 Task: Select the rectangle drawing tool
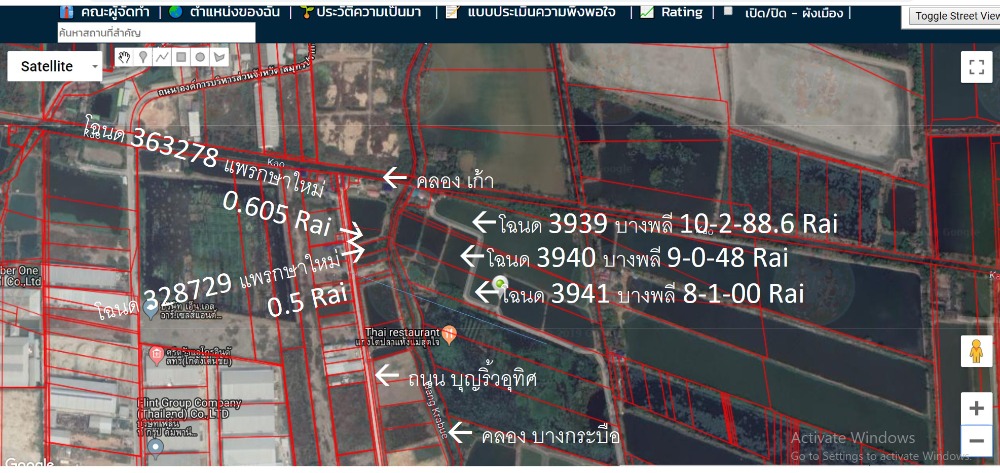coord(181,57)
